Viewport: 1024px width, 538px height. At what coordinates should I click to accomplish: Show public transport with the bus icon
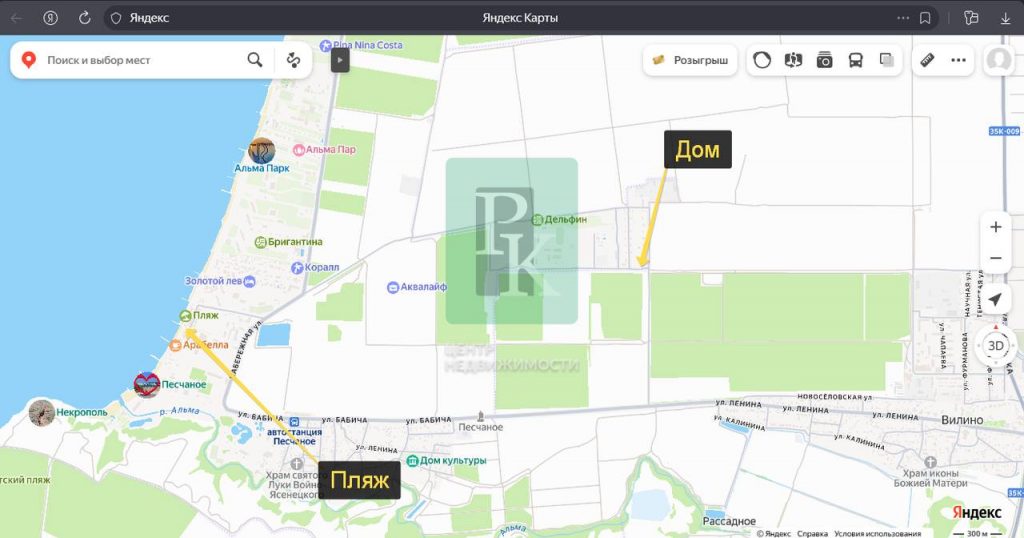(856, 60)
